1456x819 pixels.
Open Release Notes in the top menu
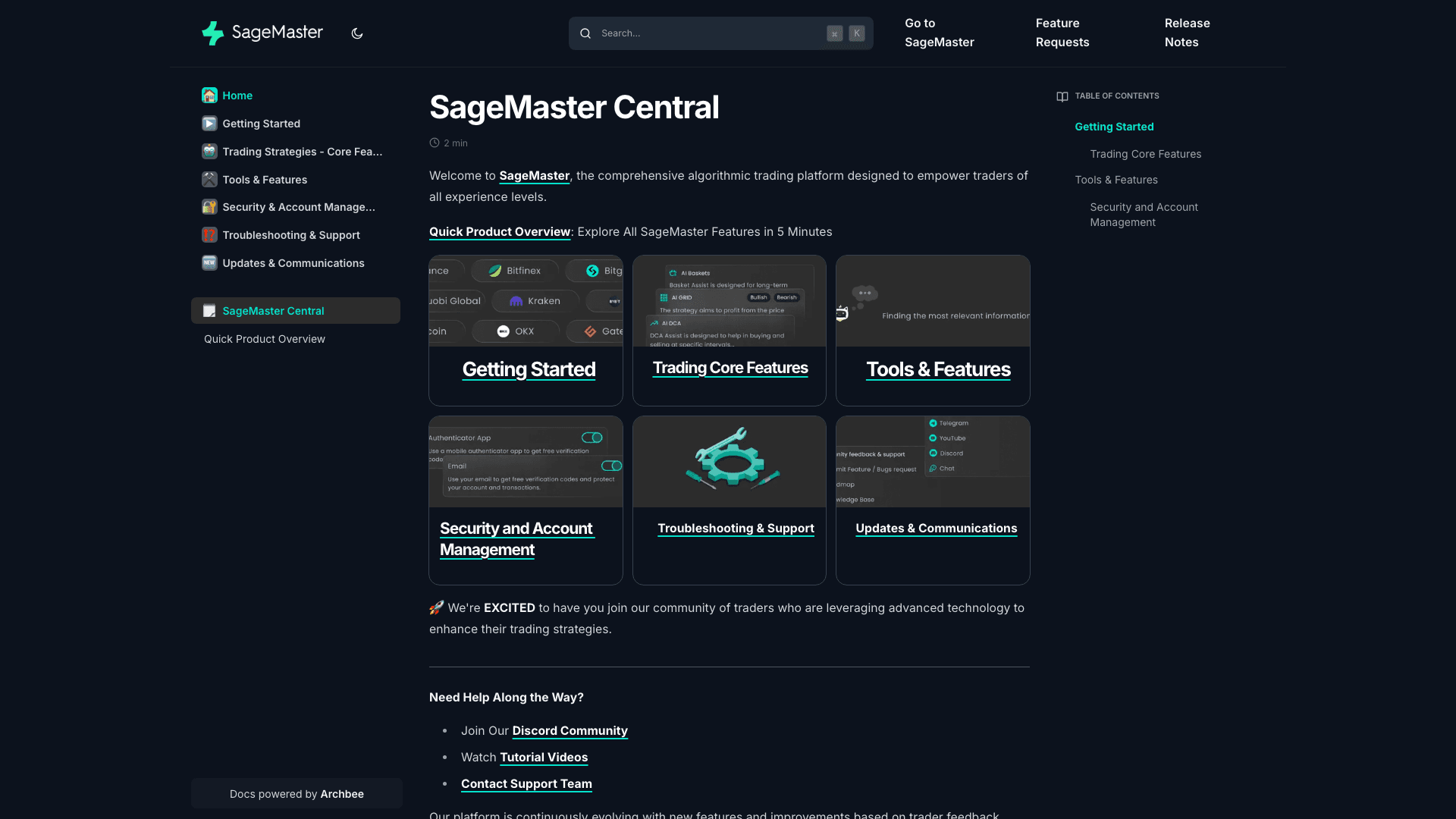coord(1187,33)
